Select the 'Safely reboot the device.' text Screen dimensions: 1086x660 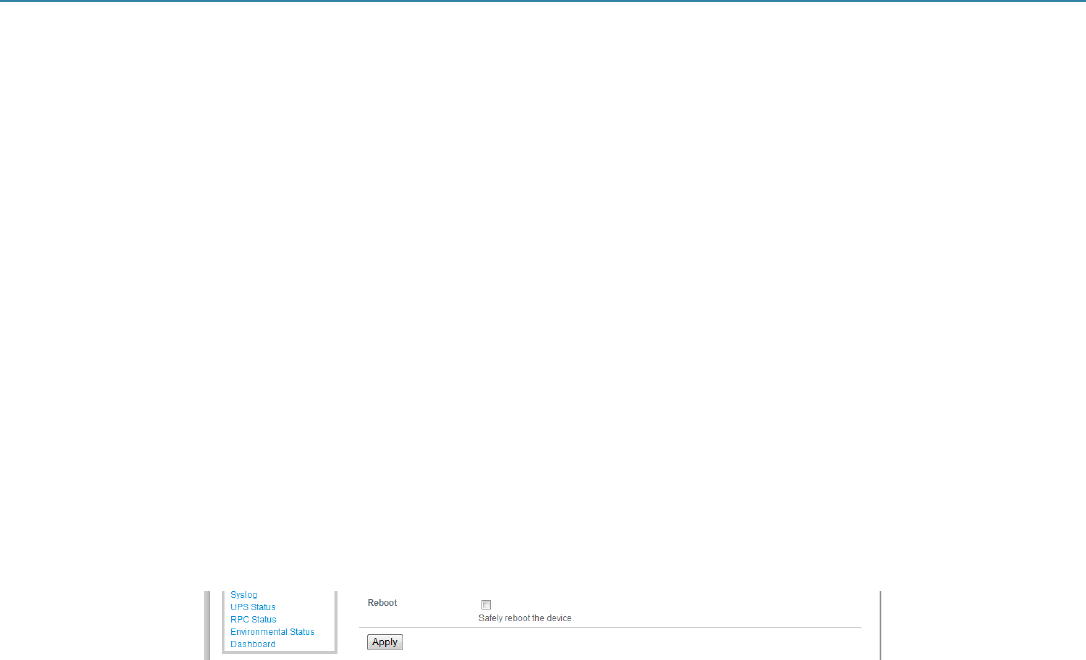(x=526, y=618)
